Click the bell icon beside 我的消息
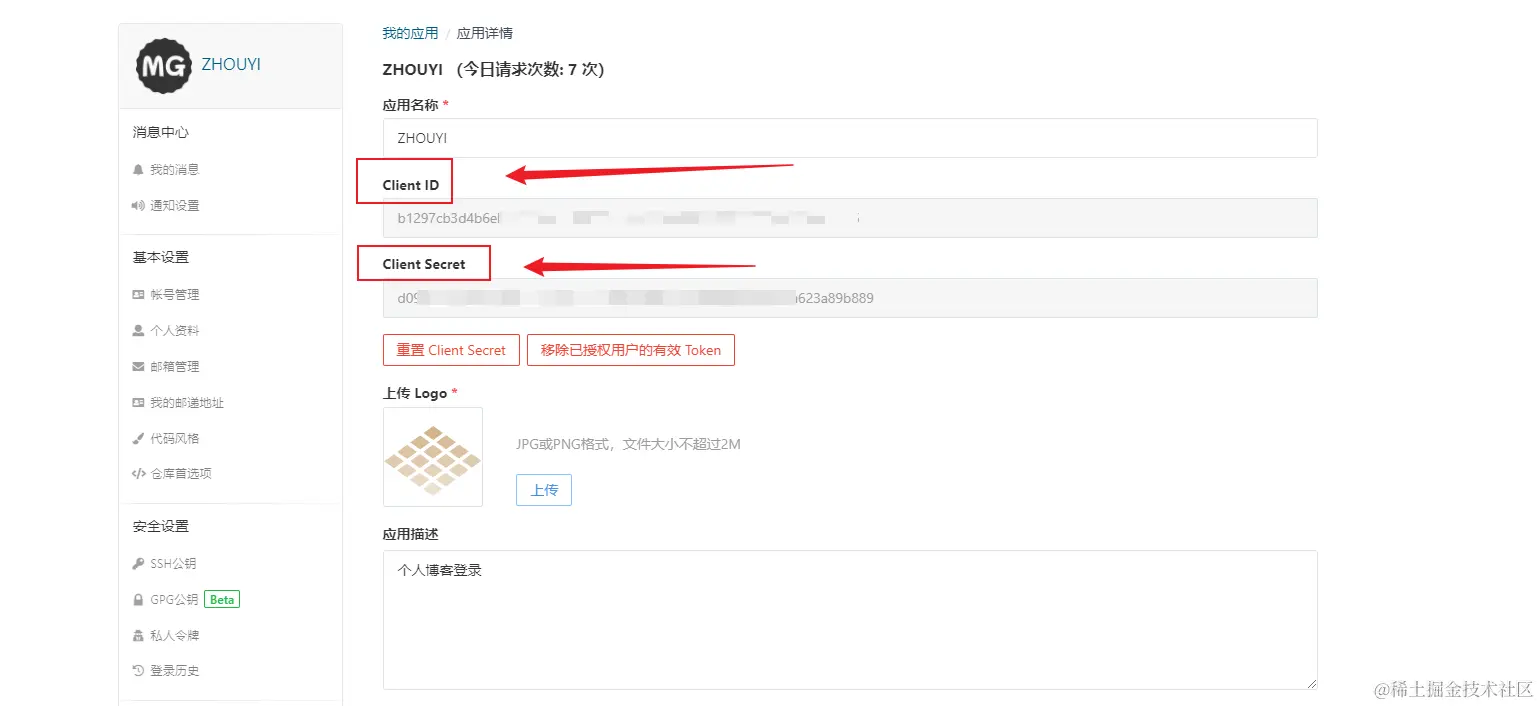Screen dimensions: 1540x706 tap(138, 170)
